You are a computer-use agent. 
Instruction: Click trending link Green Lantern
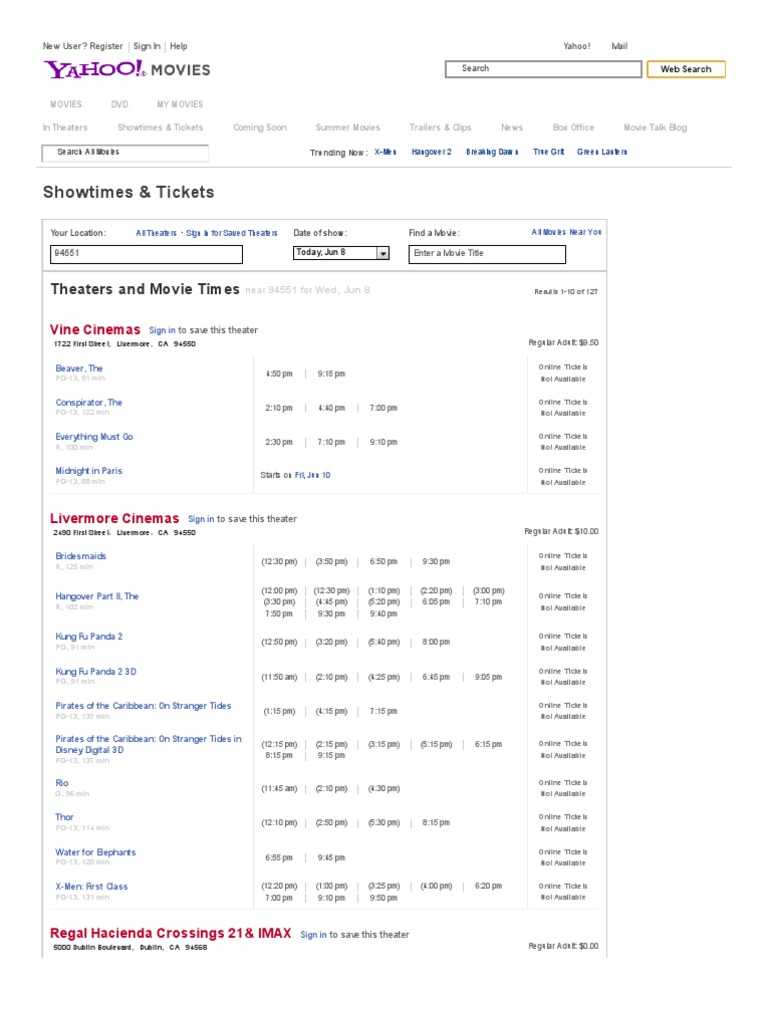click(x=601, y=152)
